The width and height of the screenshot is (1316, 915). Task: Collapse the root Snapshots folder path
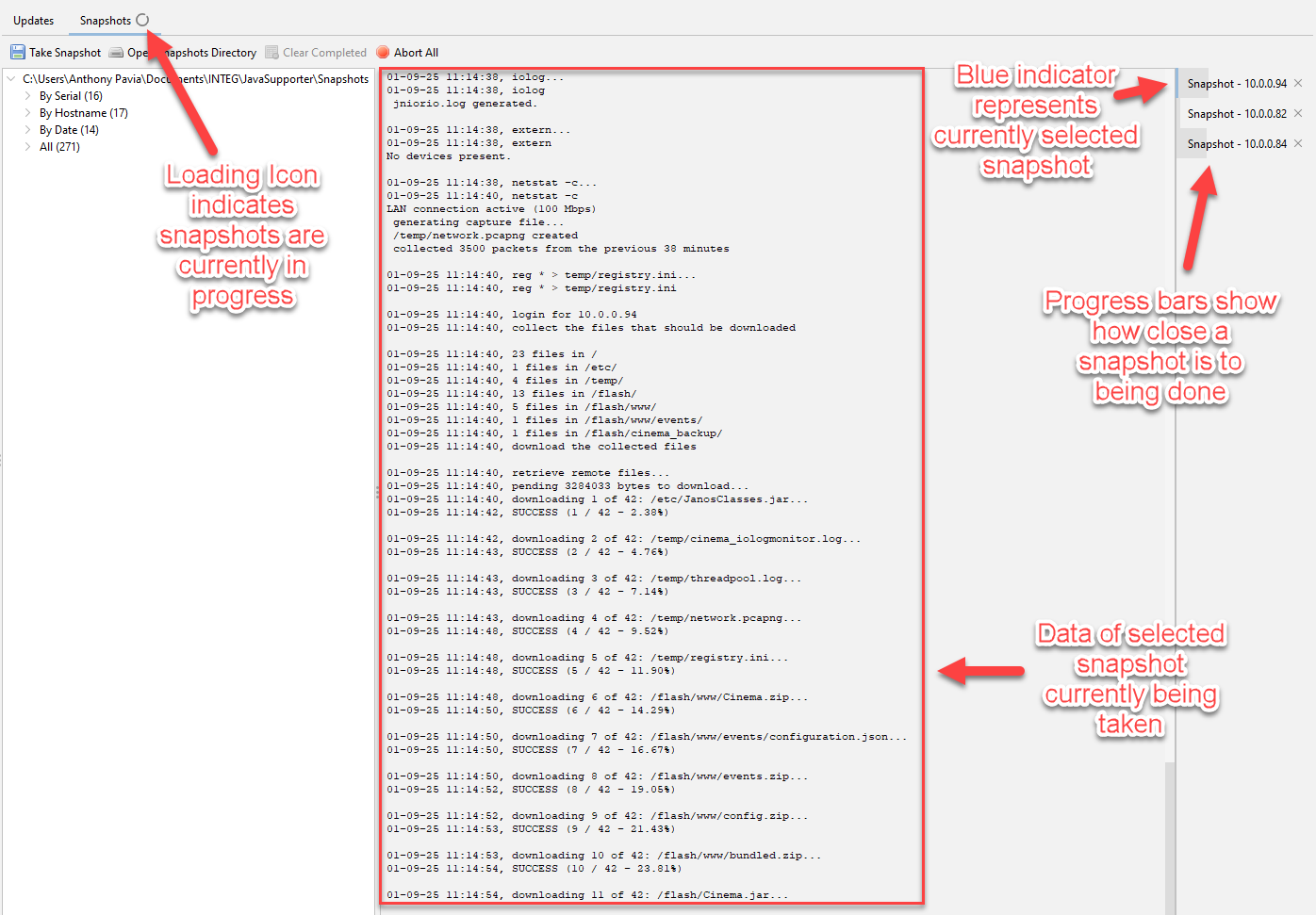coord(11,79)
